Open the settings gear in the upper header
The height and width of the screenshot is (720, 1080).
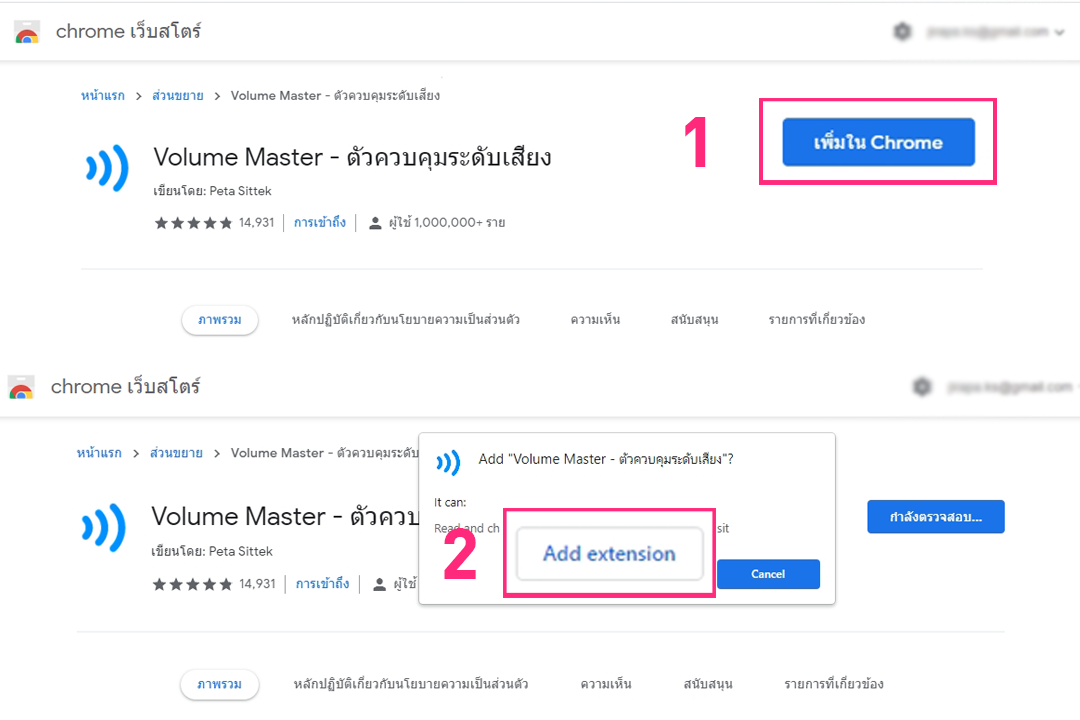tap(902, 32)
